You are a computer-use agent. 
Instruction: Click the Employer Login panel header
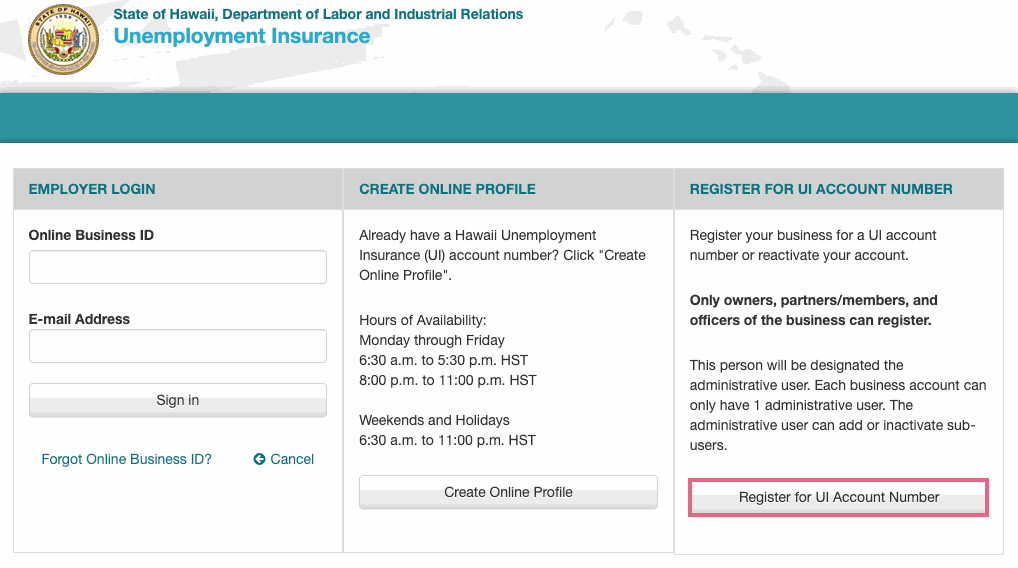(x=178, y=189)
